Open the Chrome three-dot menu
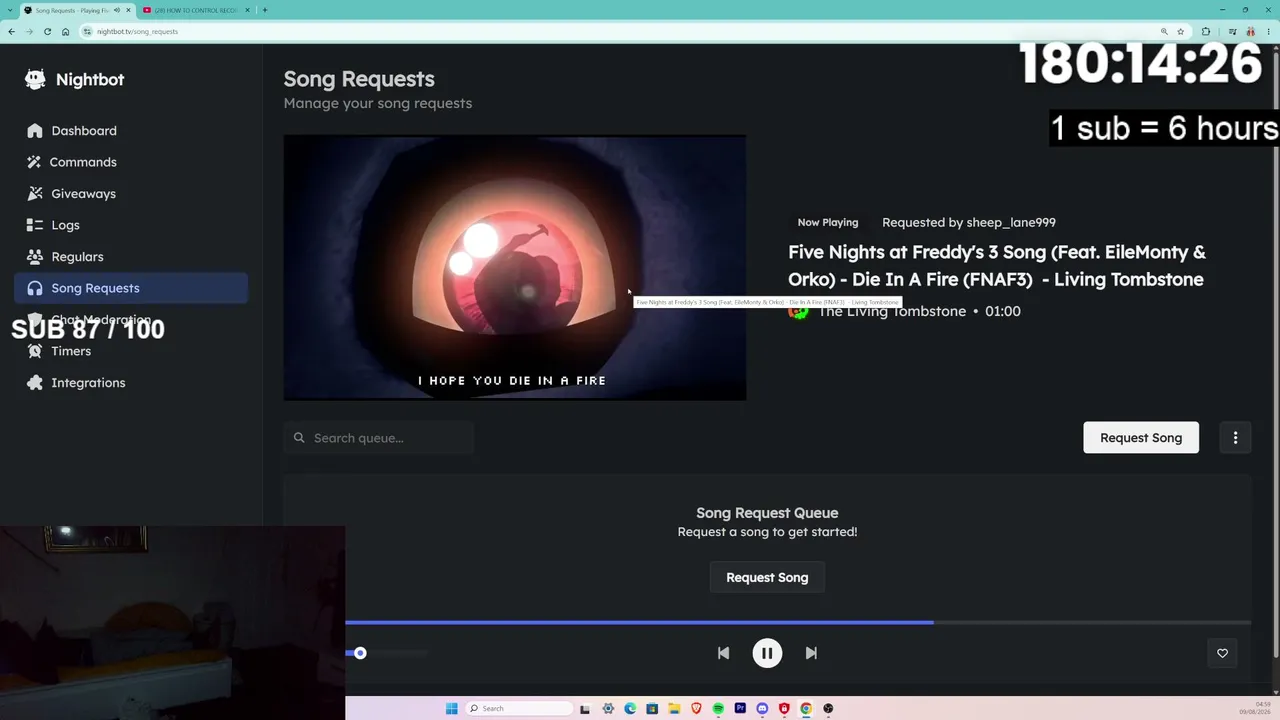Viewport: 1280px width, 720px height. click(1269, 31)
